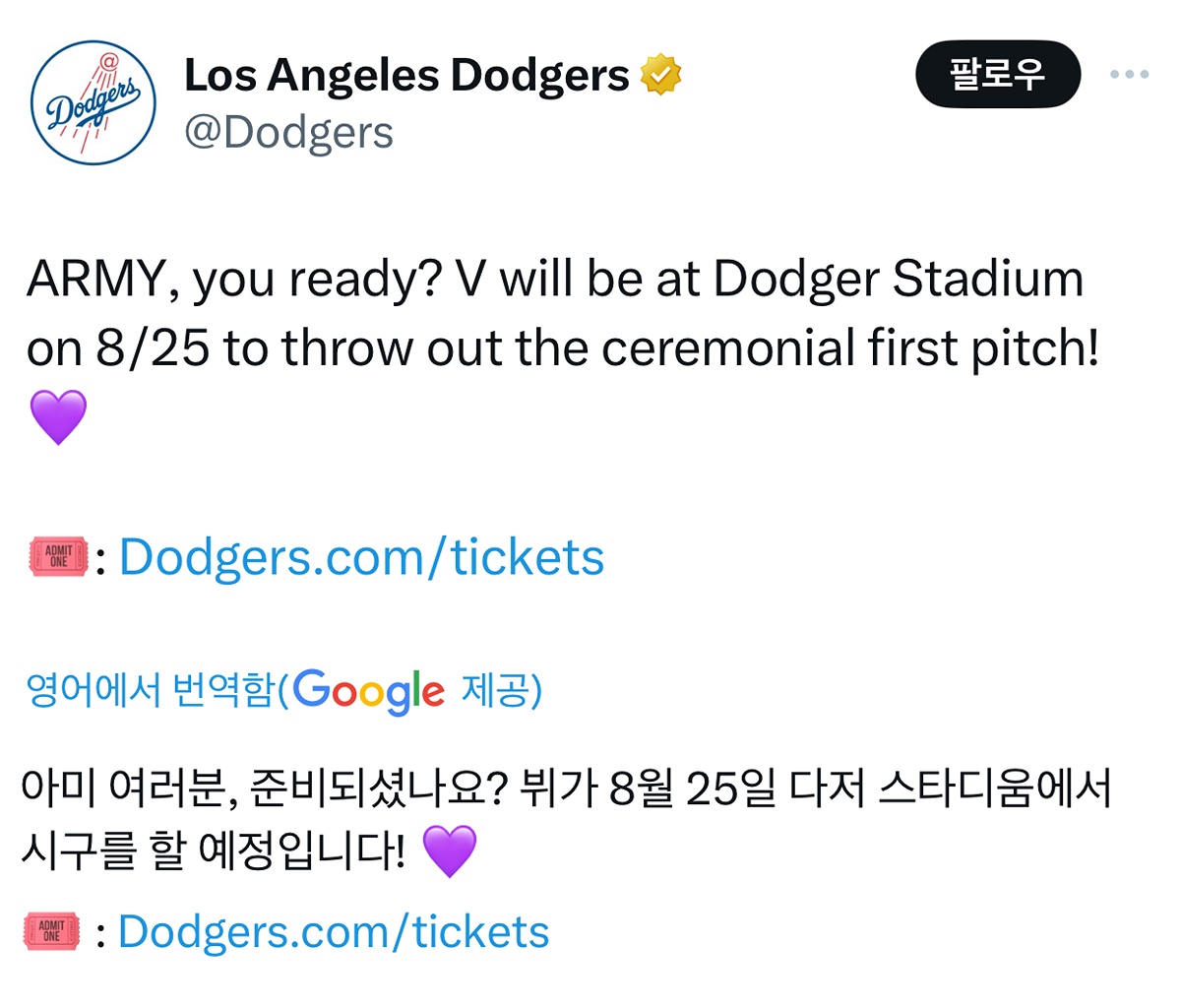Click the 영어에서 번역함 translation label
This screenshot has height=1008, width=1181.
150,690
